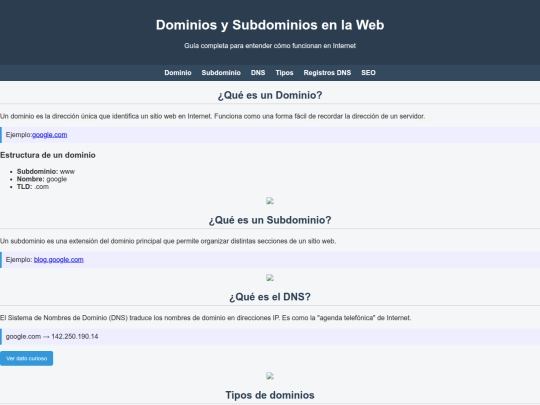Click the ¿Qué es el DNS? heading

(270, 297)
